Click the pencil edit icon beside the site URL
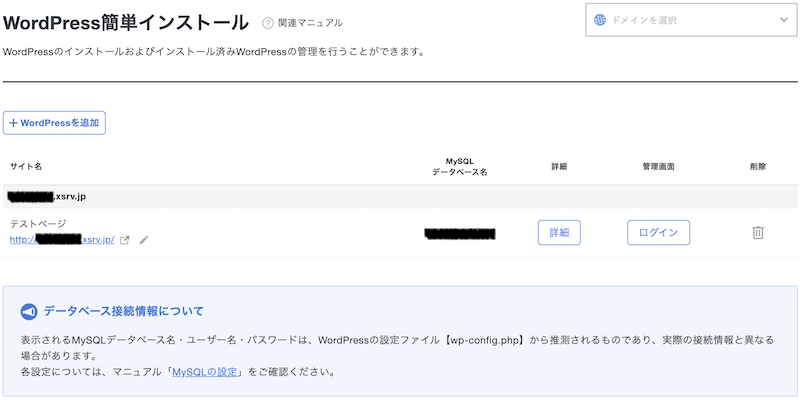 (x=144, y=240)
